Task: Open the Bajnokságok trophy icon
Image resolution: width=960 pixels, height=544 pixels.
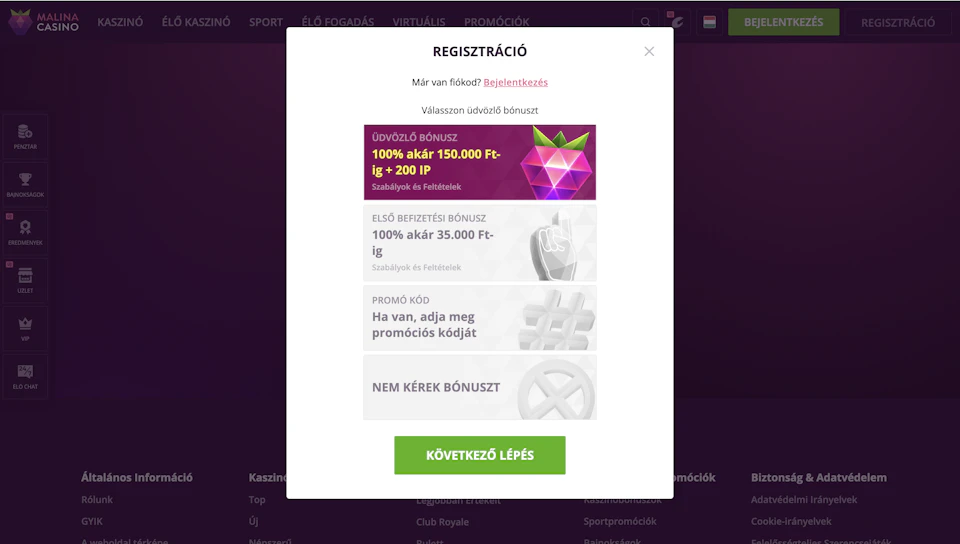Action: pos(25,185)
